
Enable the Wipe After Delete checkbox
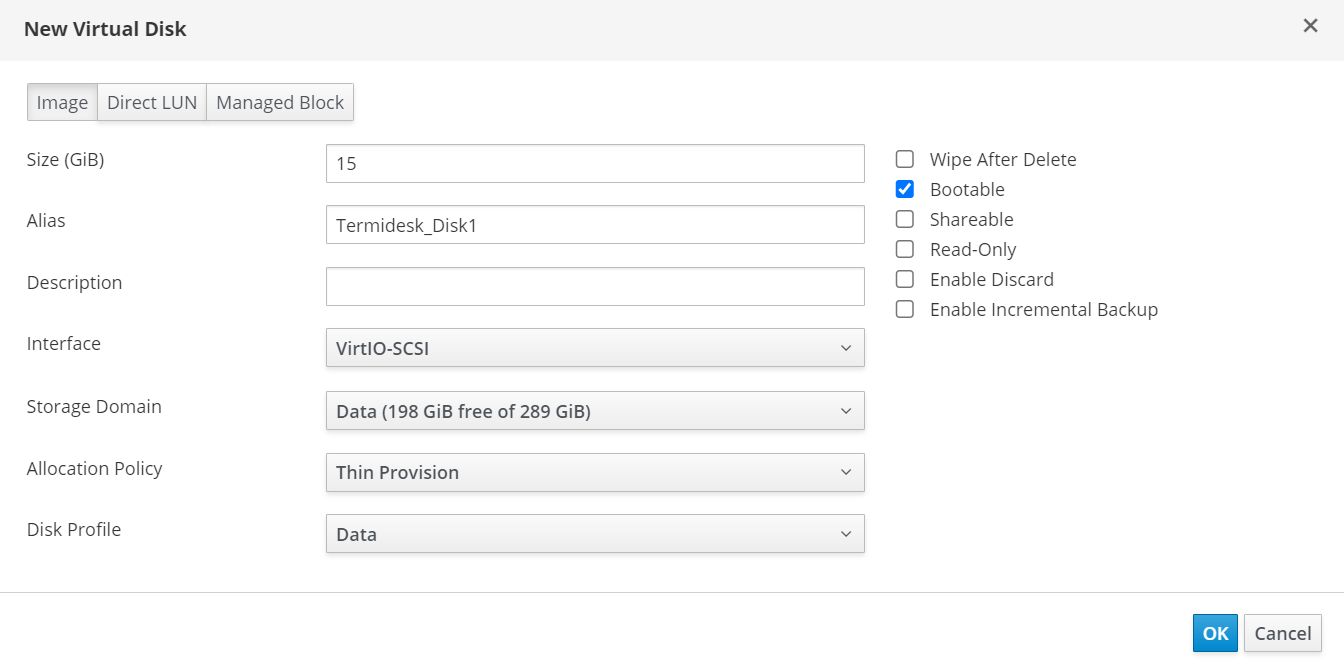coord(905,159)
